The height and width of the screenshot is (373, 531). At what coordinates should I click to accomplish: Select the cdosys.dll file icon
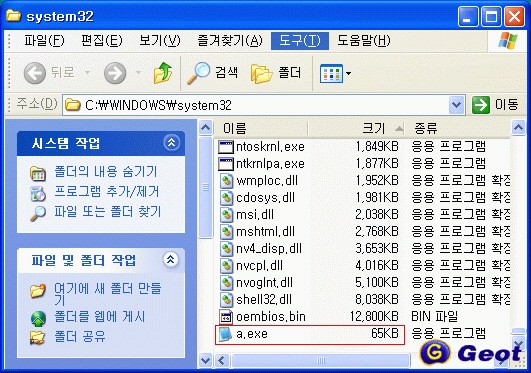coord(226,198)
